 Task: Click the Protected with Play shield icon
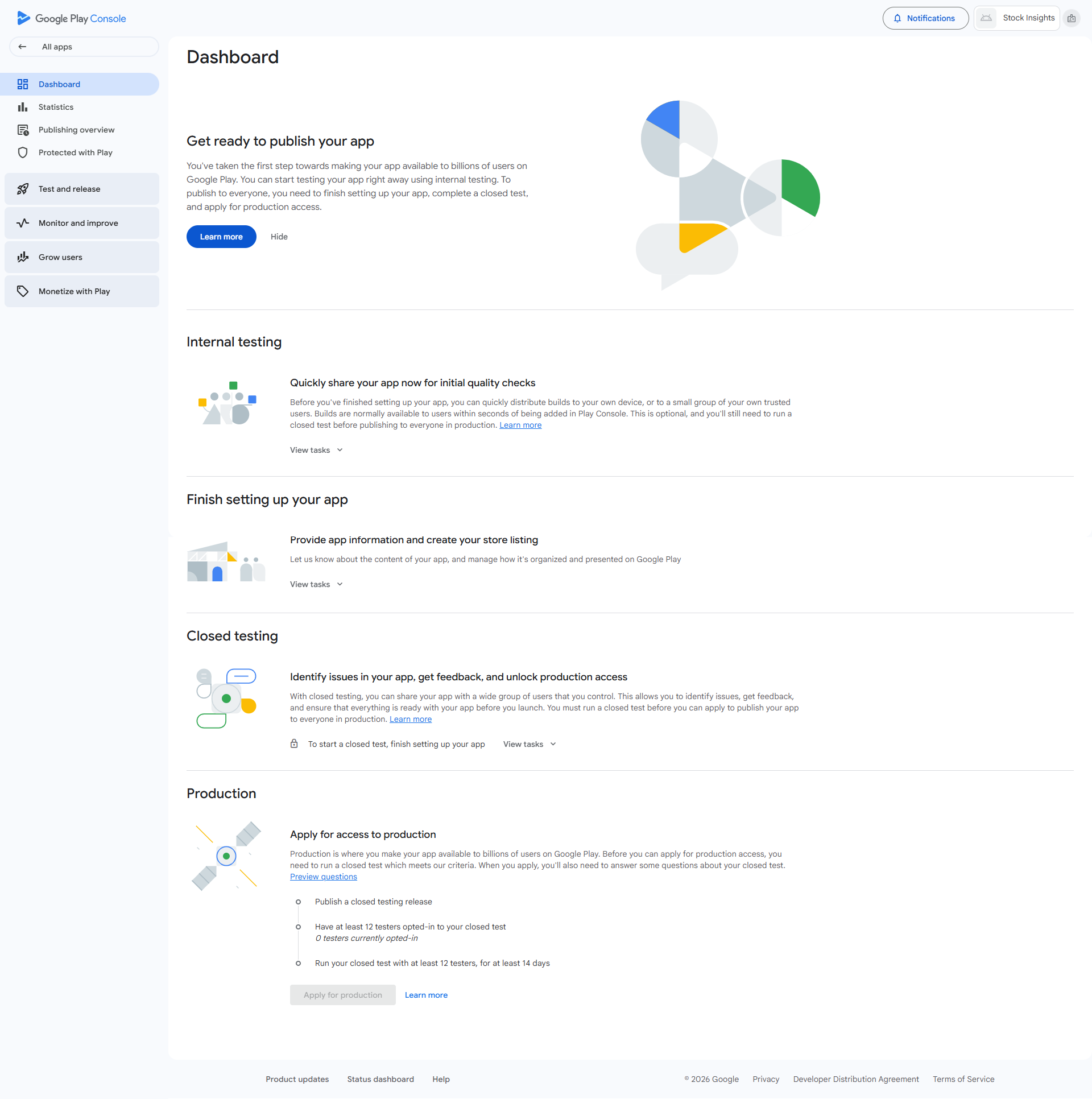(x=23, y=152)
